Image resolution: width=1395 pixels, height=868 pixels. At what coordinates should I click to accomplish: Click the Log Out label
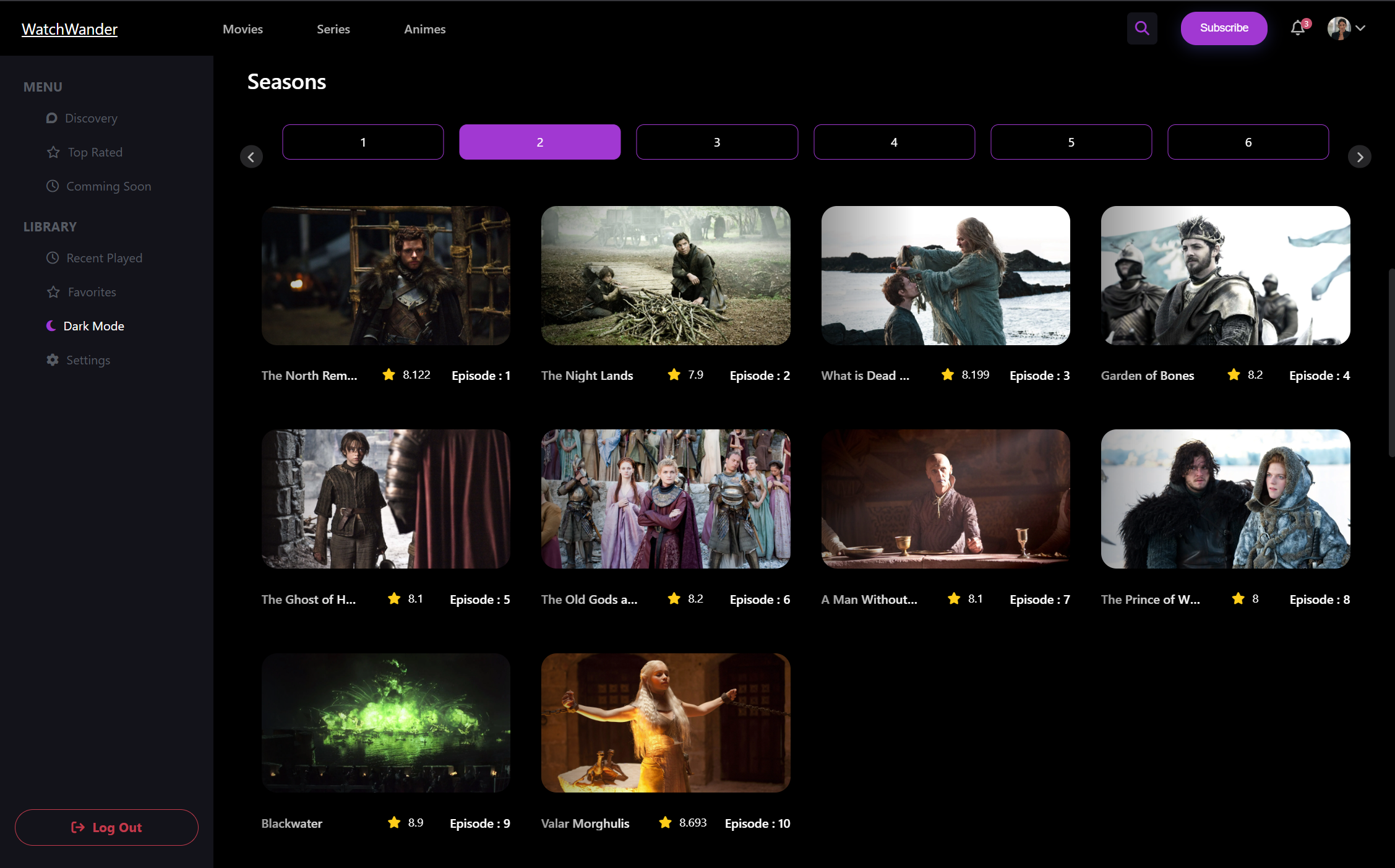click(x=117, y=827)
